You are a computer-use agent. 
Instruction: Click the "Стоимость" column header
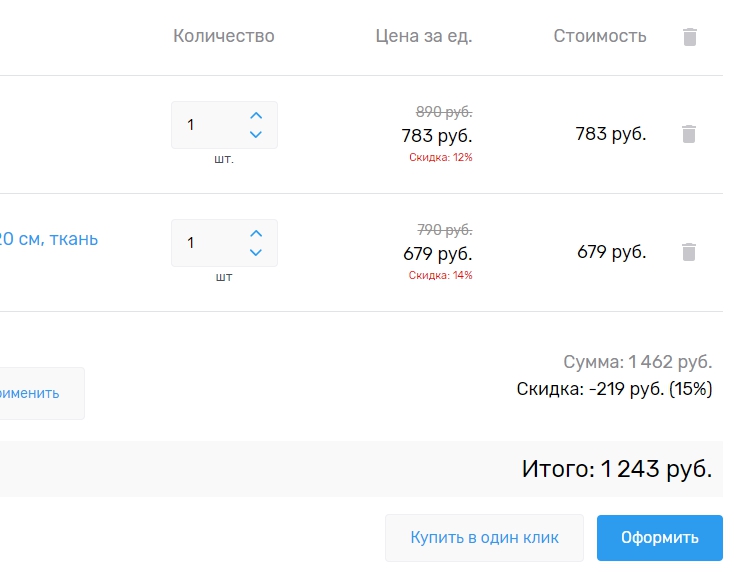click(600, 37)
